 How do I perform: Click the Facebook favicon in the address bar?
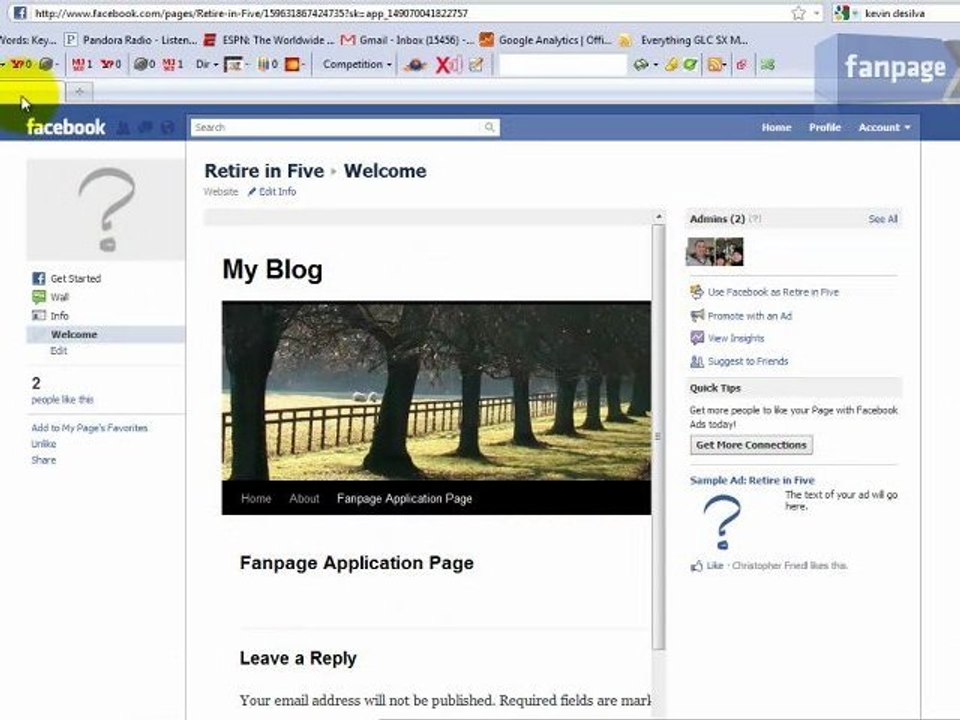[x=20, y=13]
